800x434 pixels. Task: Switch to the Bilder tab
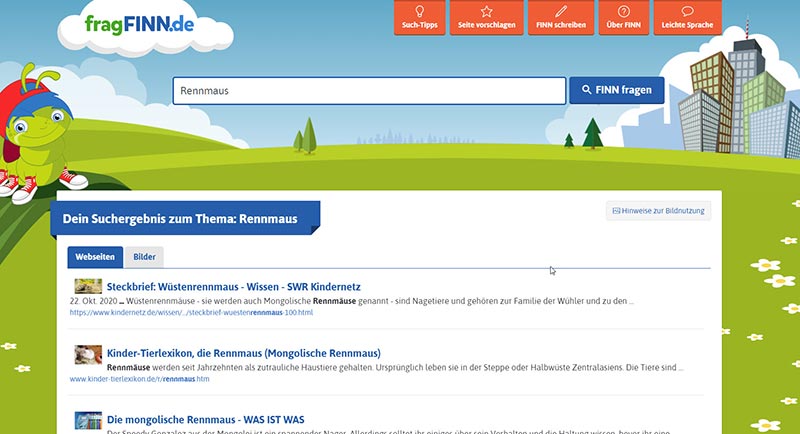(144, 257)
